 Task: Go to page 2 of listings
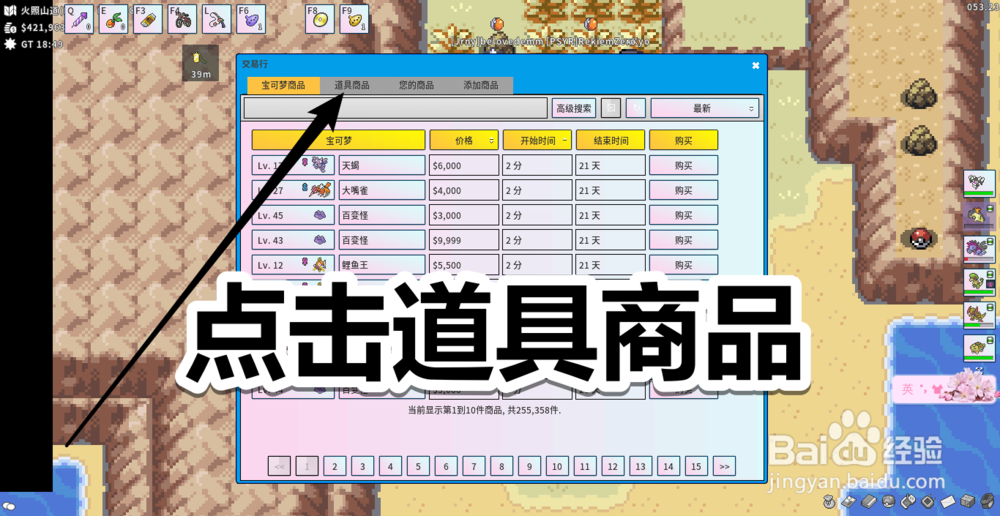335,466
